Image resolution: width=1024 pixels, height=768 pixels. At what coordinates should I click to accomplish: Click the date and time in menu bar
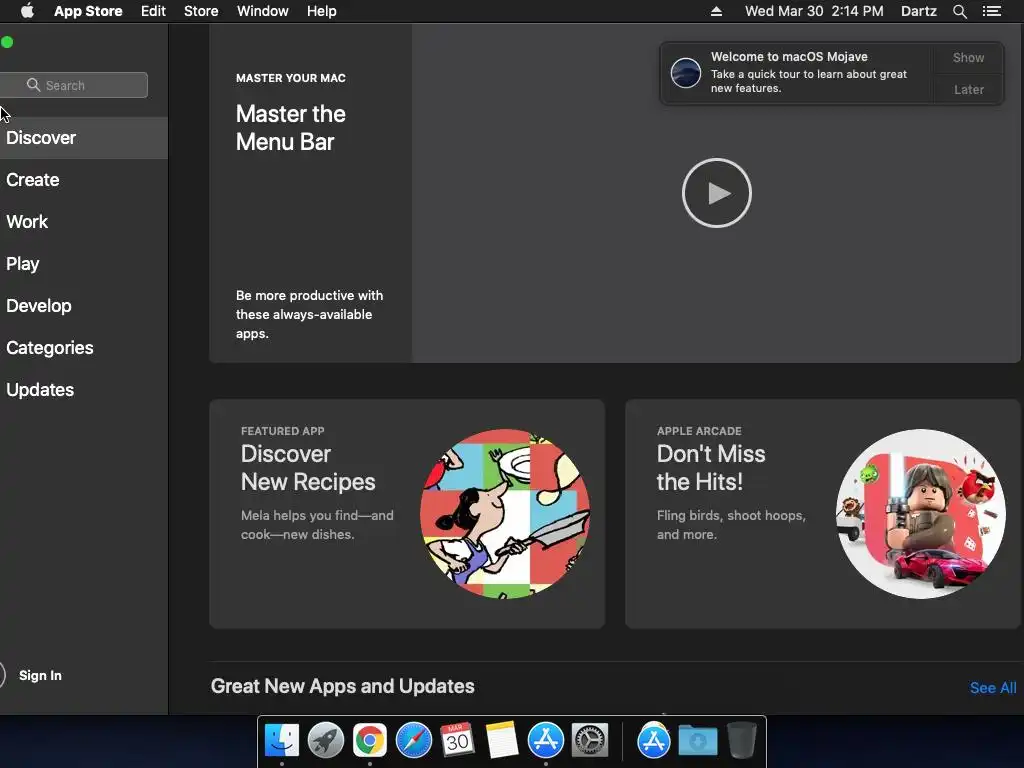point(814,11)
